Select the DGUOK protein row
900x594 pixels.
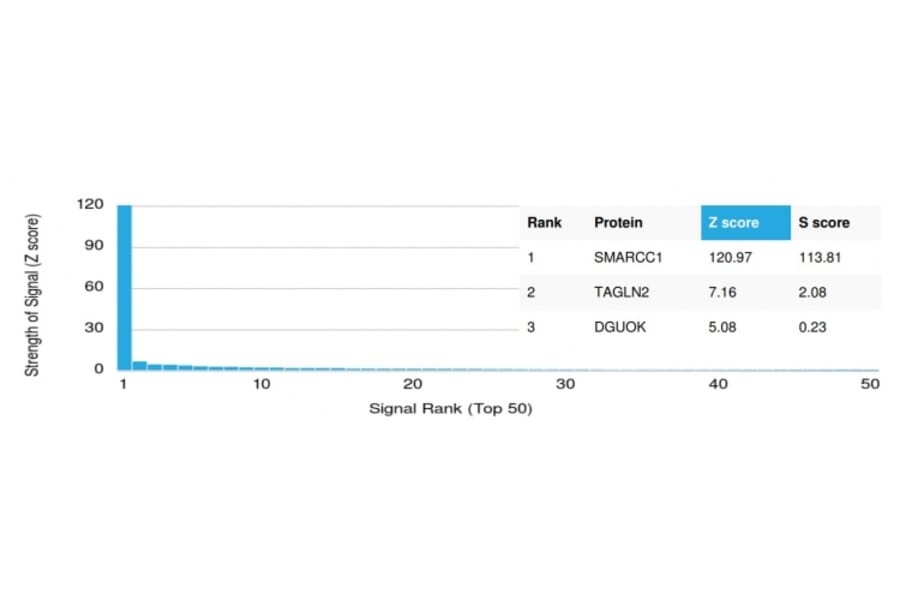[x=620, y=326]
